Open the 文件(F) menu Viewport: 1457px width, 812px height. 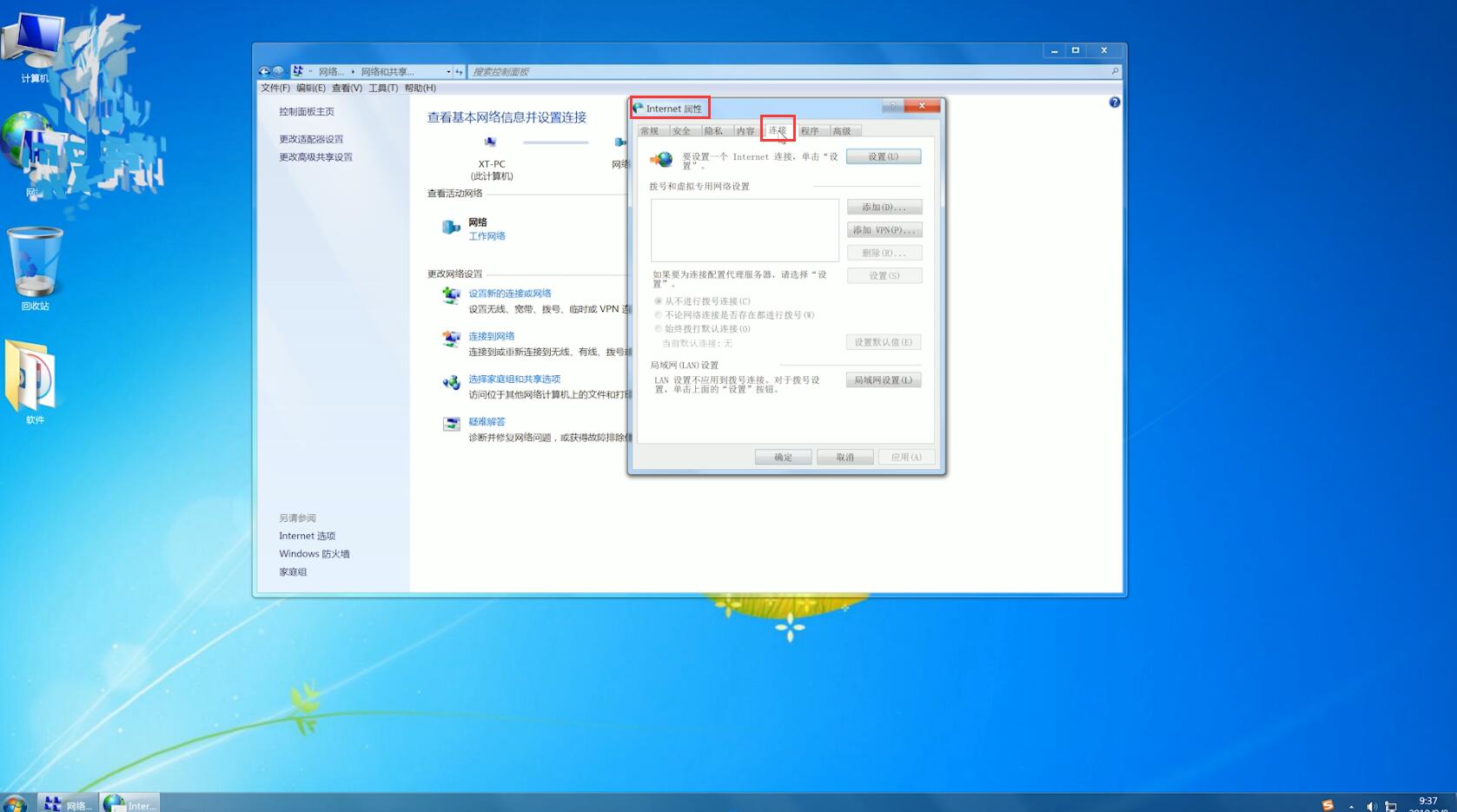pos(275,88)
